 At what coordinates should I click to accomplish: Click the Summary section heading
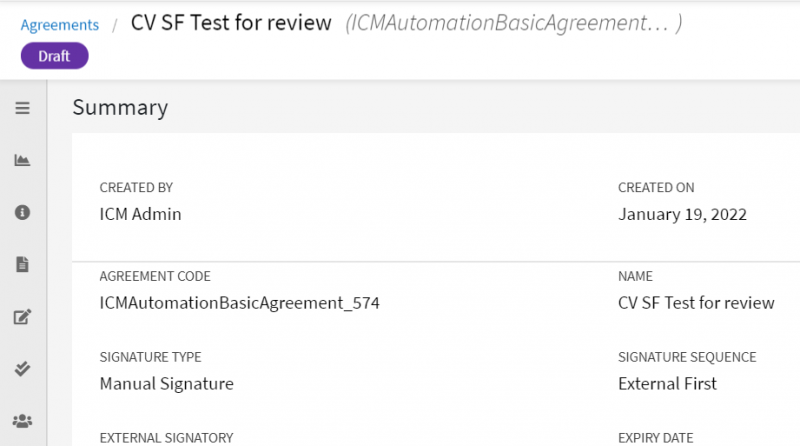tap(120, 108)
